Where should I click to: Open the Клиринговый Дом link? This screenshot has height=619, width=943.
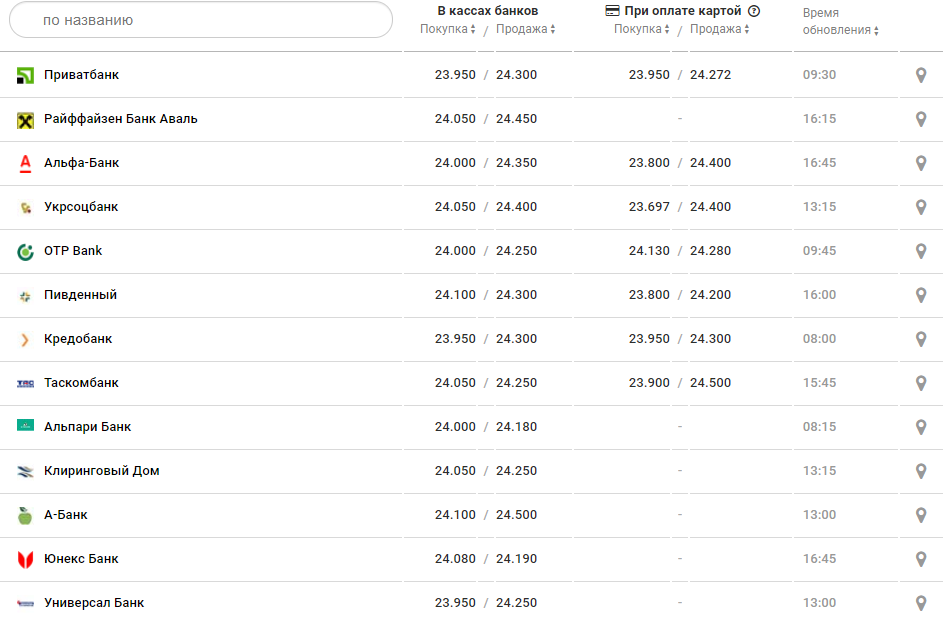click(101, 471)
